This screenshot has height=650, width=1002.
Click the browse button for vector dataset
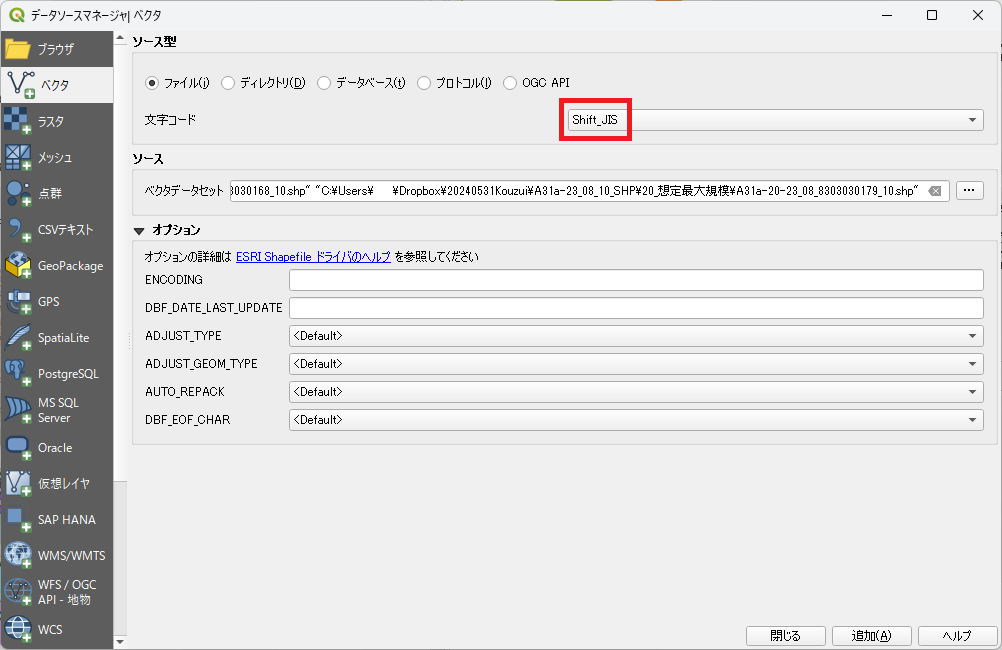pos(969,190)
